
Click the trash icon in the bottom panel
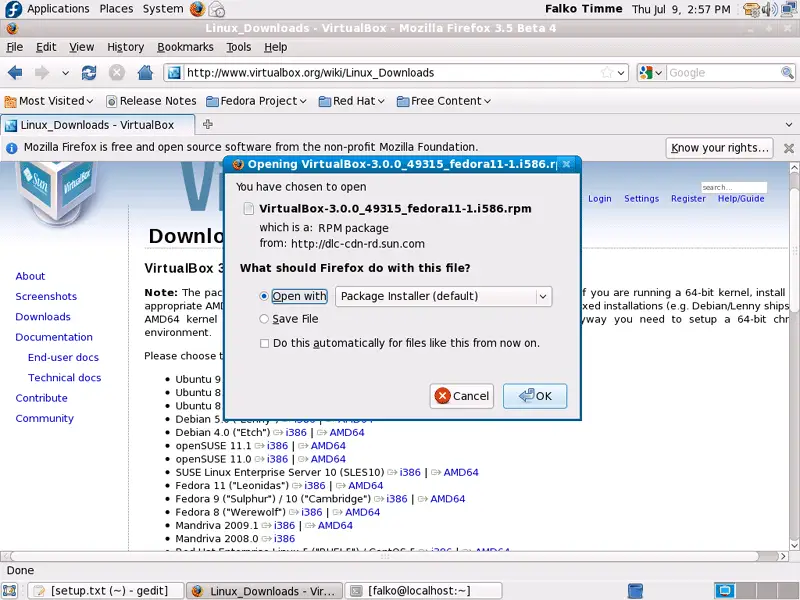(x=635, y=591)
